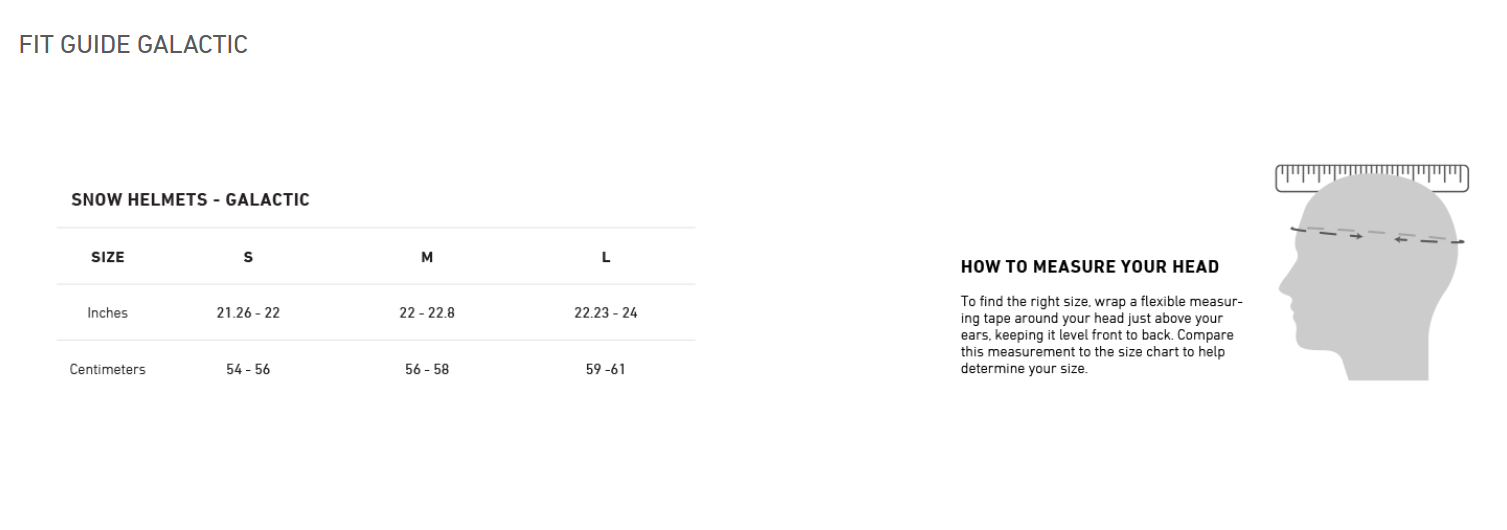Click the dashed measuring tape line

[x=1378, y=235]
